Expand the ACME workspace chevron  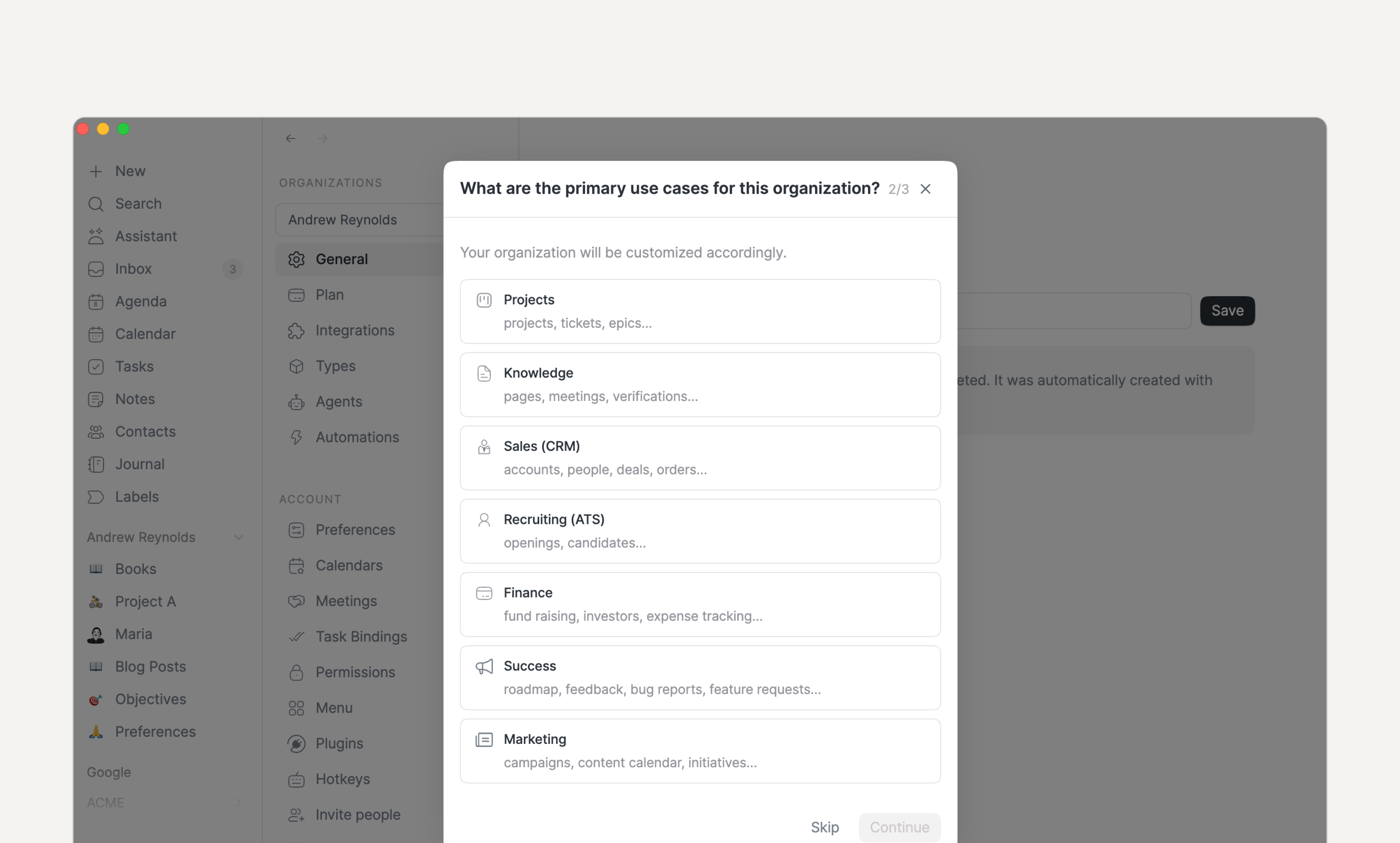(238, 803)
